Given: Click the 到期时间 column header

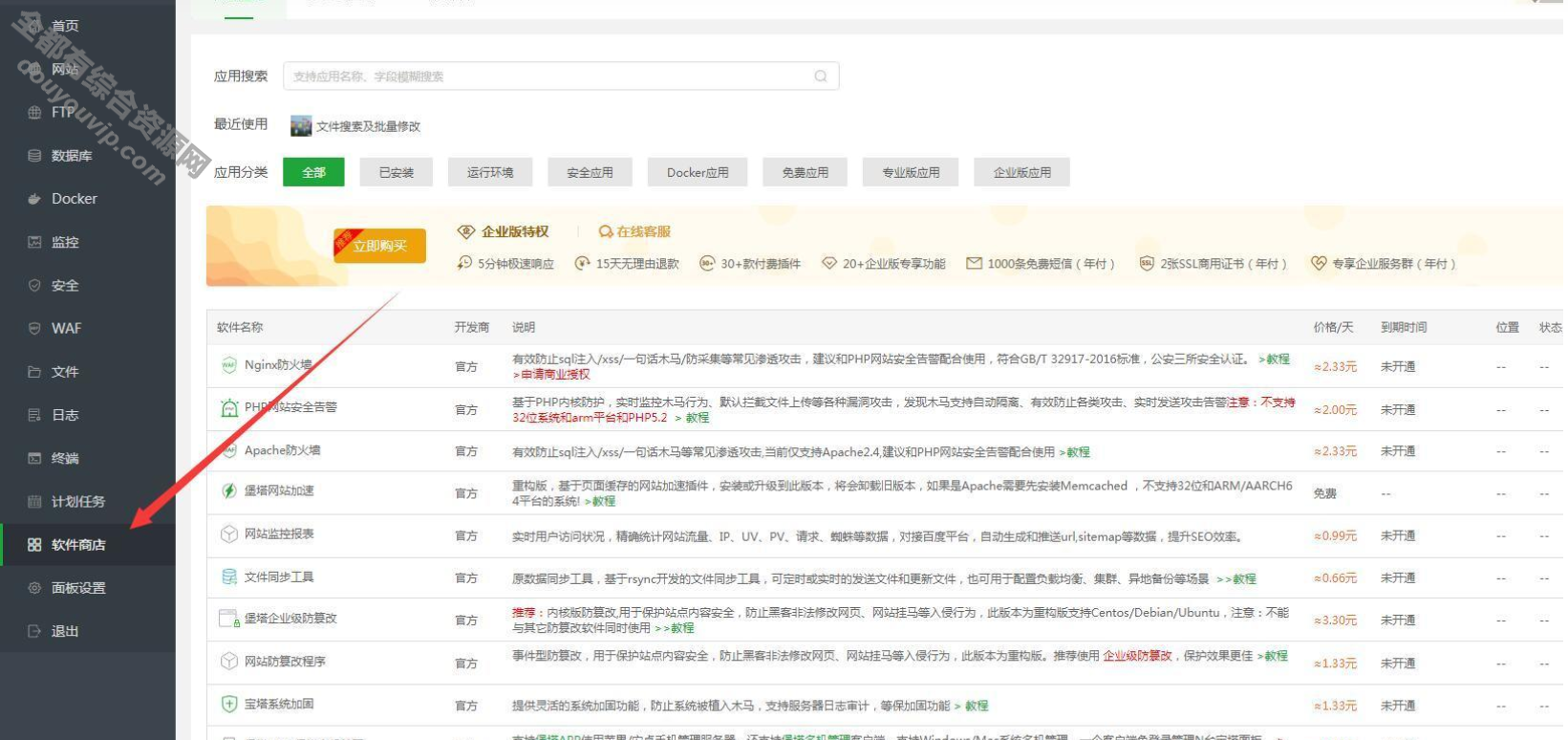Looking at the screenshot, I should pos(1404,327).
